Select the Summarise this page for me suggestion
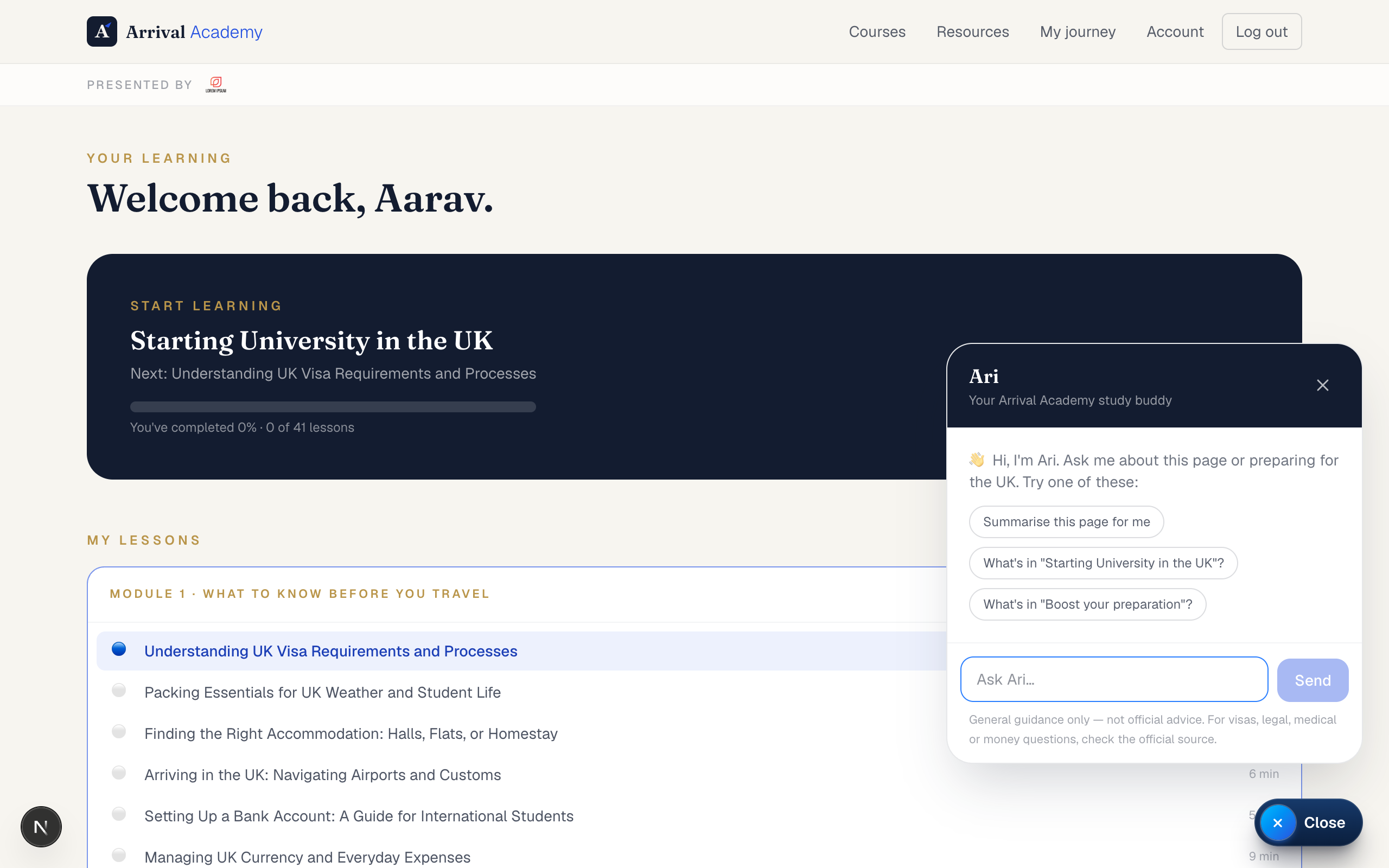This screenshot has height=868, width=1389. click(1066, 522)
